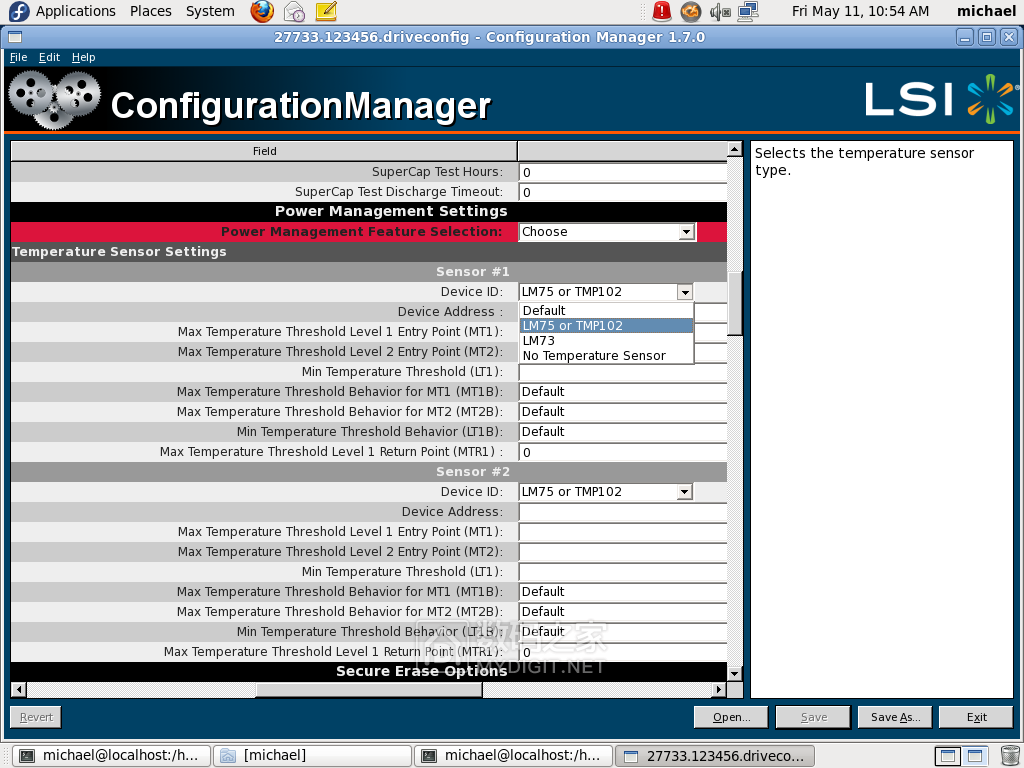Image resolution: width=1024 pixels, height=768 pixels.
Task: Click the horizontal scrollbar thumb
Action: [x=369, y=690]
